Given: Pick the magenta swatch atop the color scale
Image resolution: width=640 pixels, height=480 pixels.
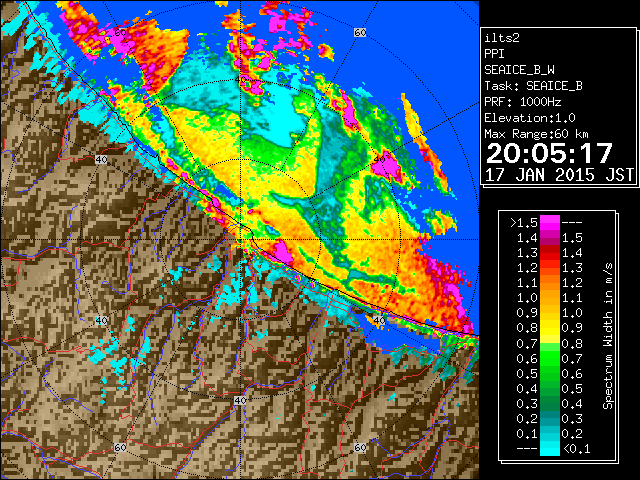Looking at the screenshot, I should (550, 223).
